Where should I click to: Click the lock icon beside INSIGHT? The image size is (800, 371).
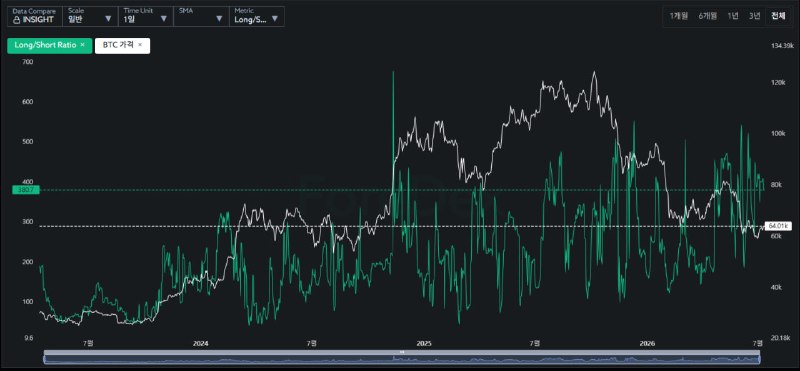(x=16, y=19)
